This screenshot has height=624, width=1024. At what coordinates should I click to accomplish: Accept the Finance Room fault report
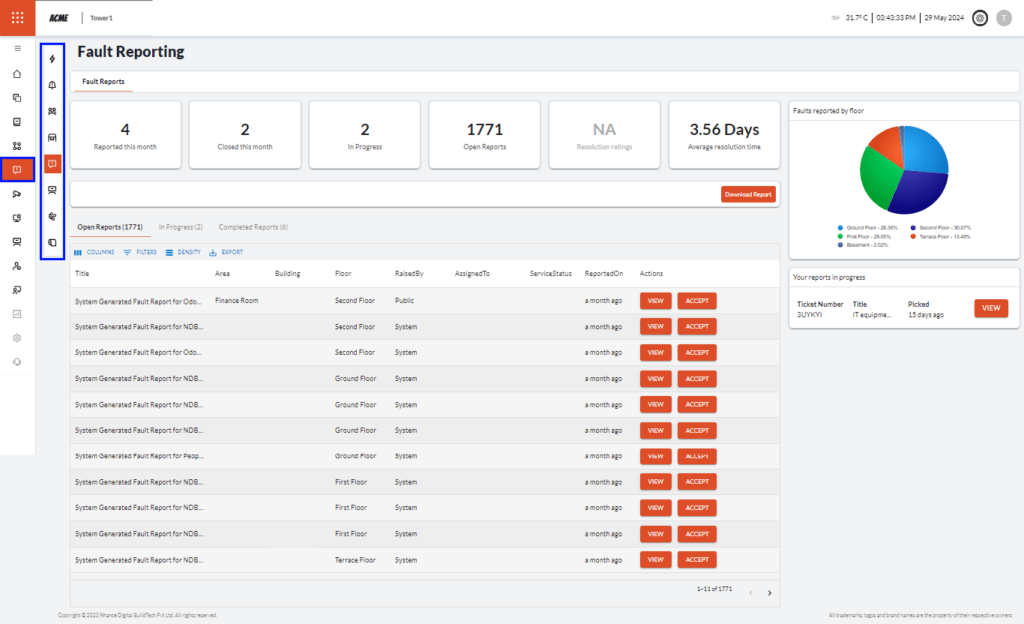click(696, 300)
